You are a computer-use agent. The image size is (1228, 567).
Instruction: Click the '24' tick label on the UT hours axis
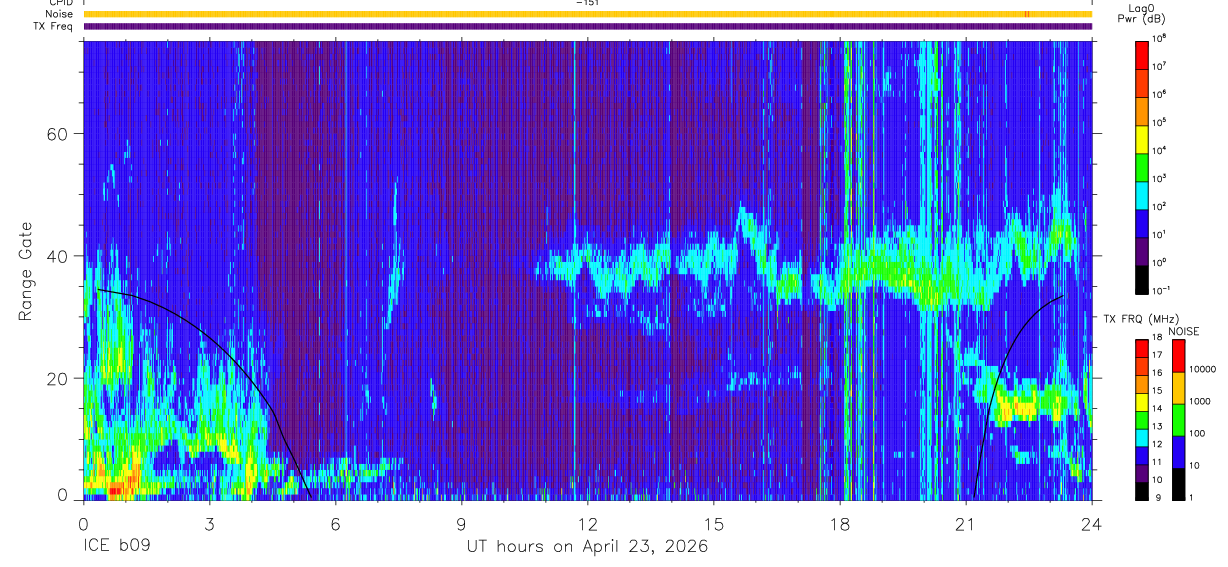coord(1091,523)
